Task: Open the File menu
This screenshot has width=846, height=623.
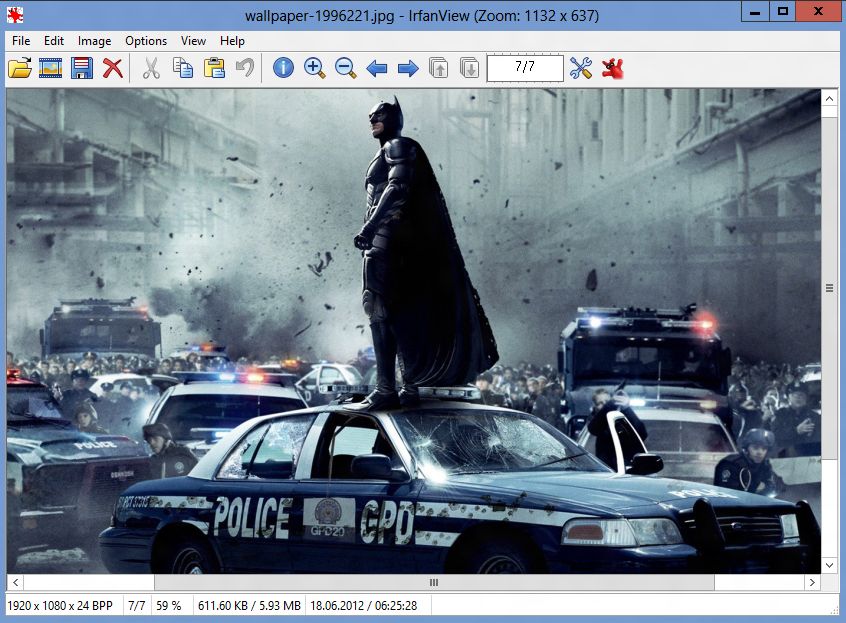Action: point(21,41)
